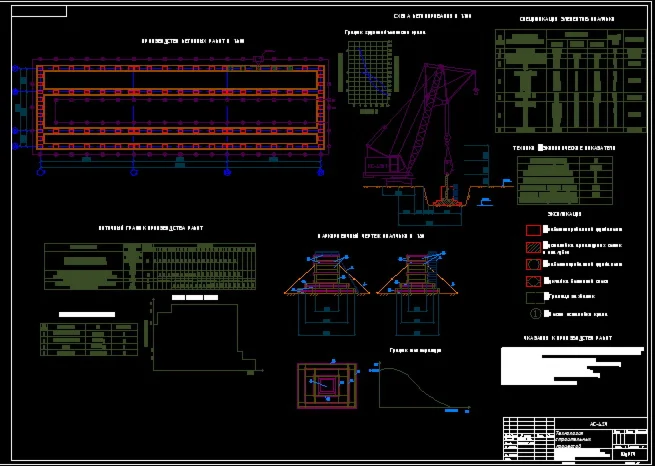This screenshot has height=466, width=655.
Task: Click the crane load capacity graph grid
Action: [369, 75]
